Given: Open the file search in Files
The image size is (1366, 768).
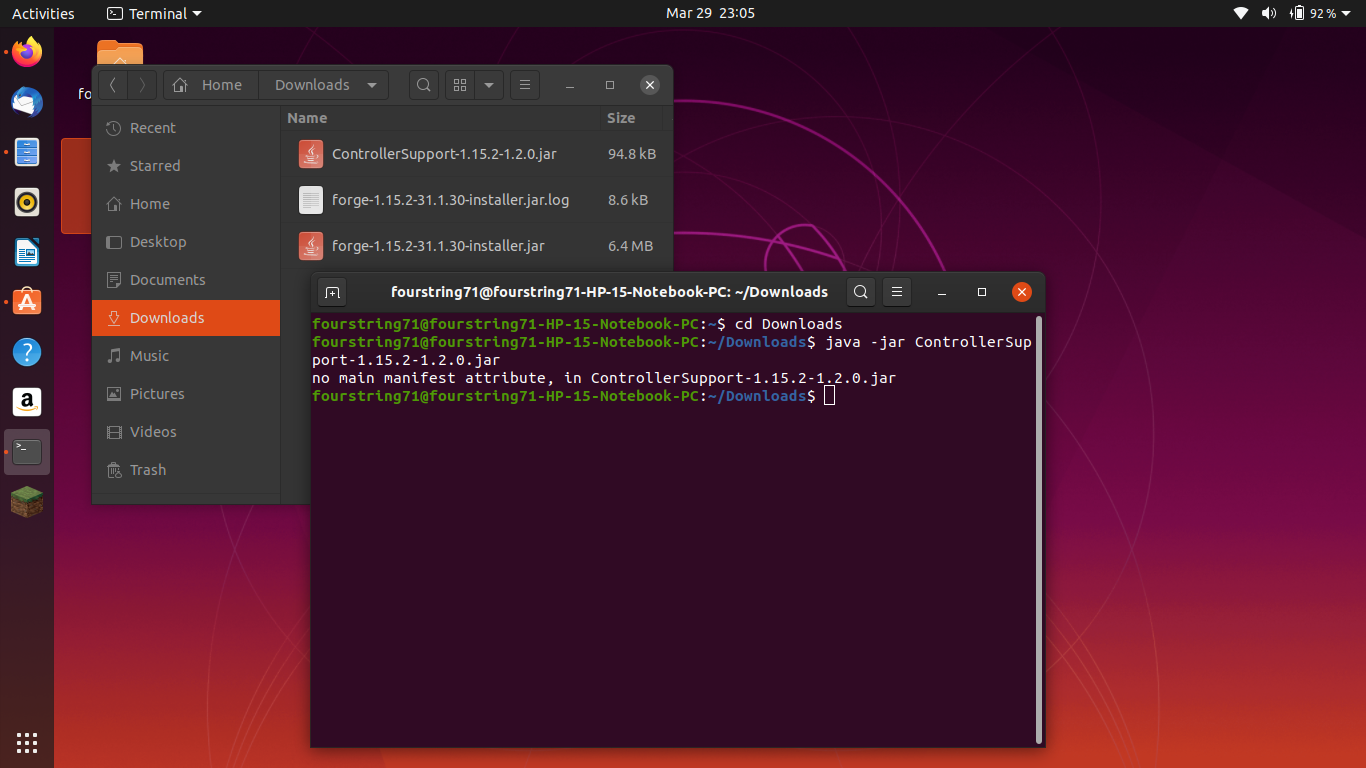Looking at the screenshot, I should pos(424,85).
